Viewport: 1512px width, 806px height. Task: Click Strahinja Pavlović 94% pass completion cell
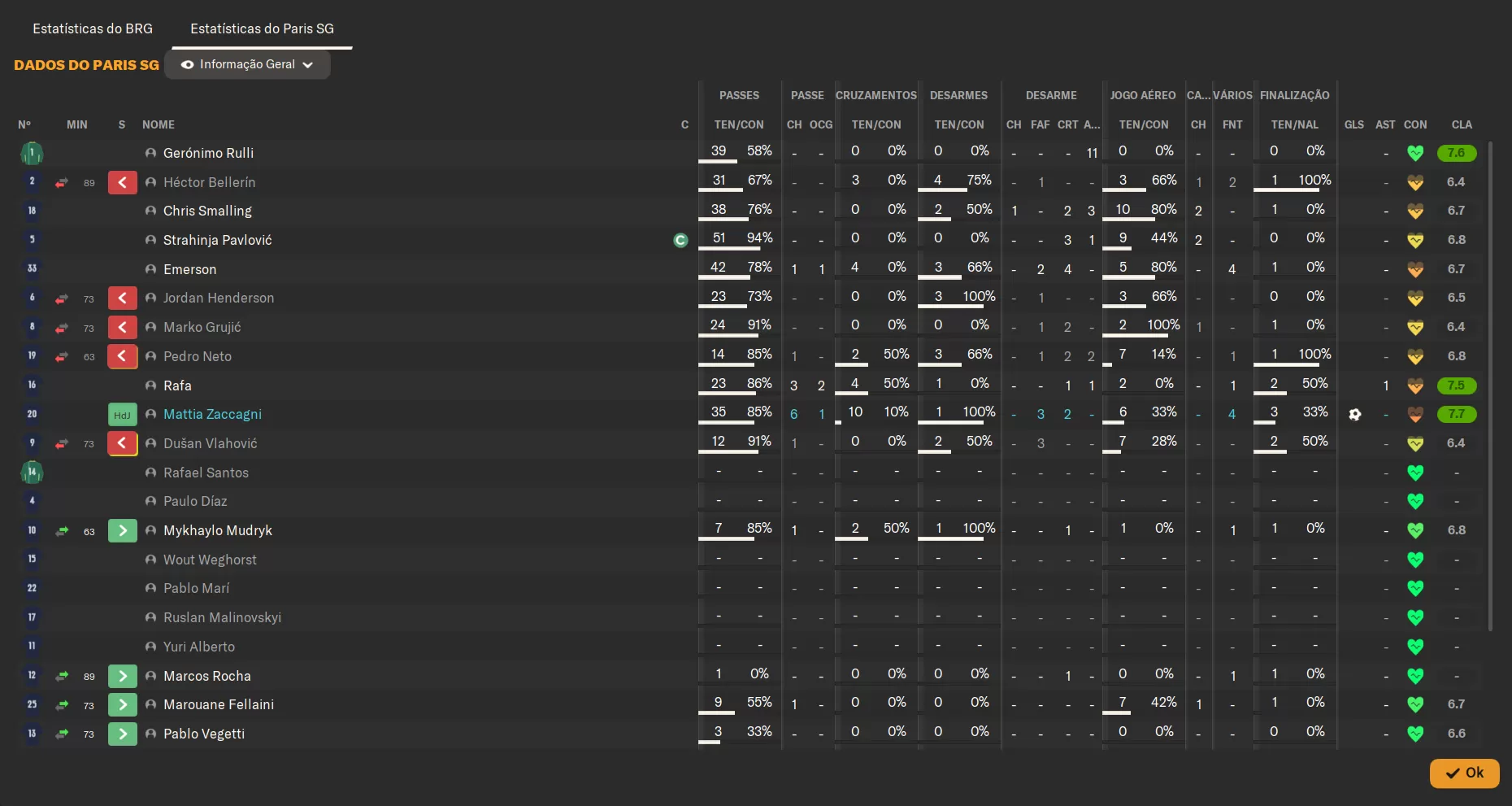(759, 238)
